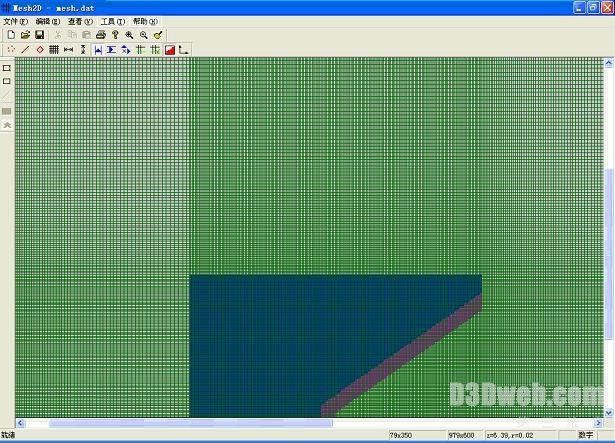
Task: Click the black grid mesh icon
Action: point(54,49)
